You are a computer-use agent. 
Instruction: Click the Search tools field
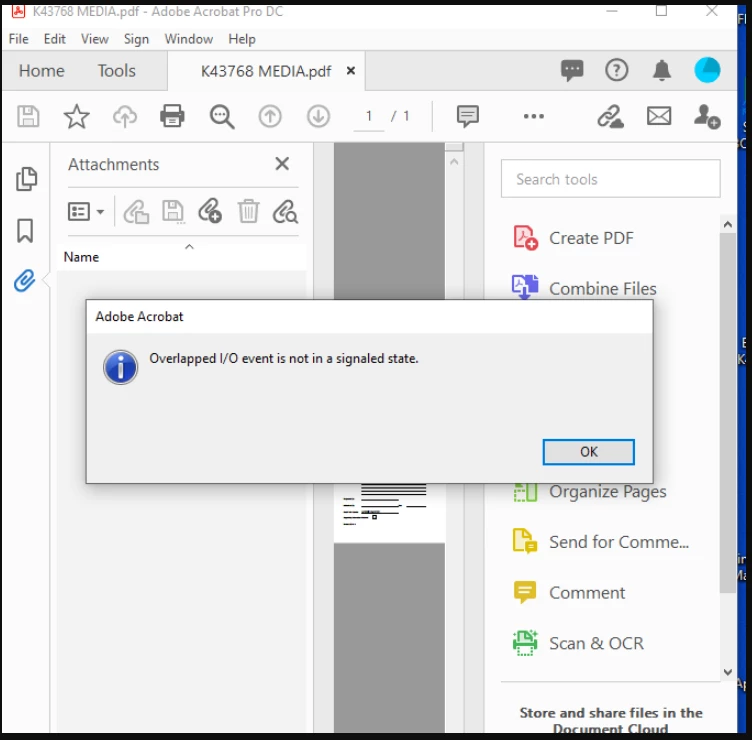coord(611,179)
